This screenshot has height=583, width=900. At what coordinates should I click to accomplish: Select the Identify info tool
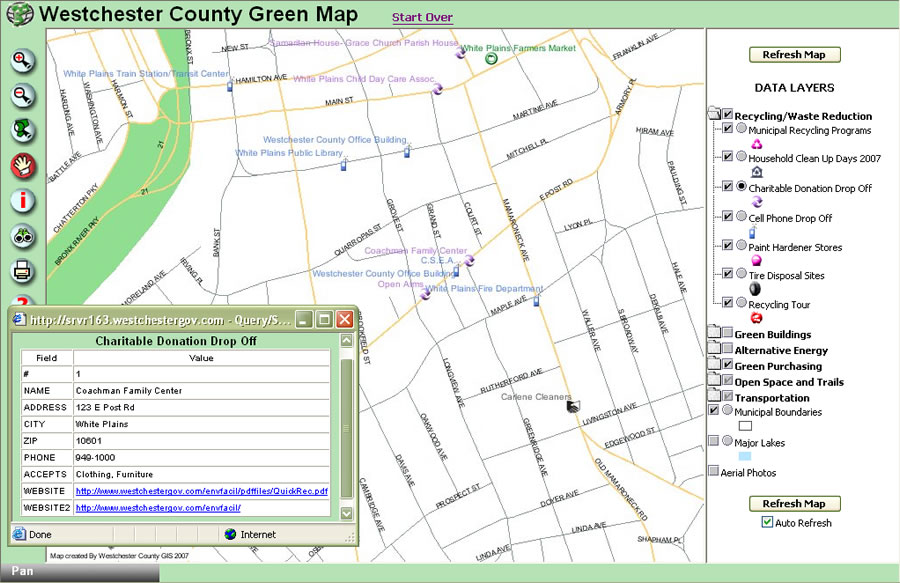coord(22,201)
